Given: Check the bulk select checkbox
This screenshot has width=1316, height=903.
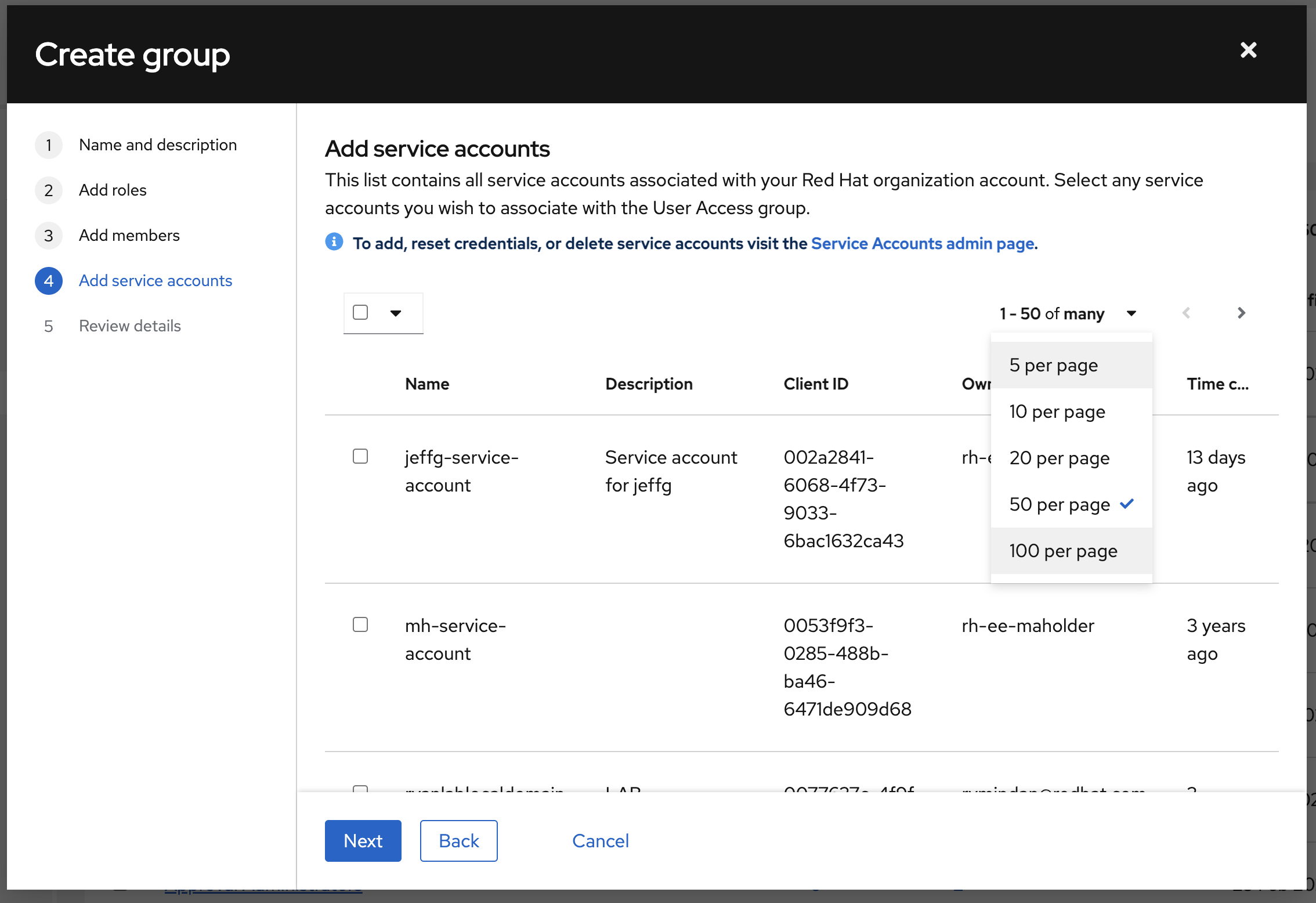Looking at the screenshot, I should click(x=360, y=313).
